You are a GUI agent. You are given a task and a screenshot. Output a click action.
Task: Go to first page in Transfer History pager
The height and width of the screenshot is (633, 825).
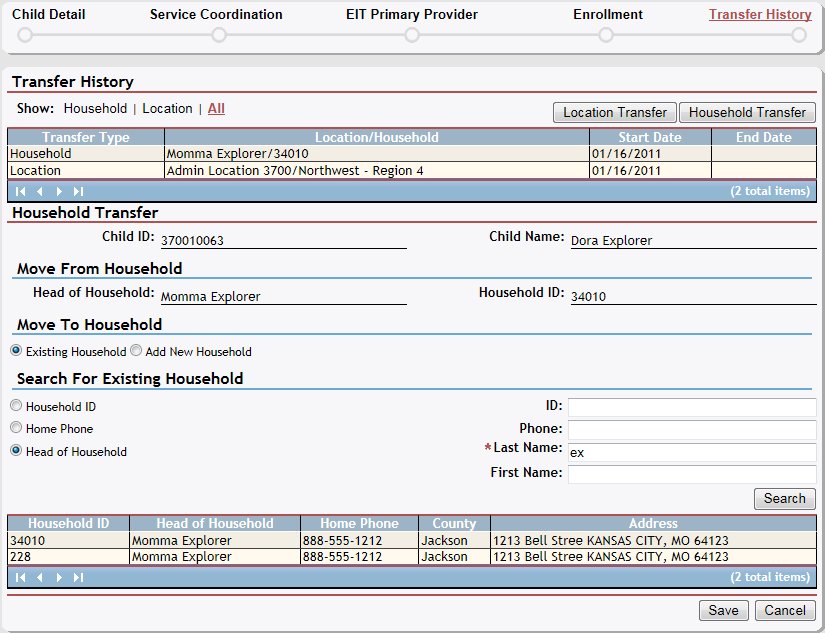pos(21,191)
